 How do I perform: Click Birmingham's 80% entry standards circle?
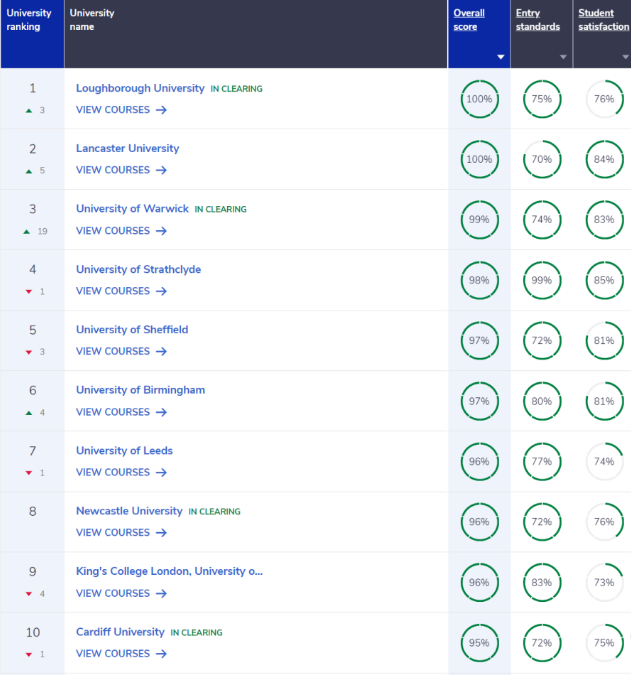point(542,401)
